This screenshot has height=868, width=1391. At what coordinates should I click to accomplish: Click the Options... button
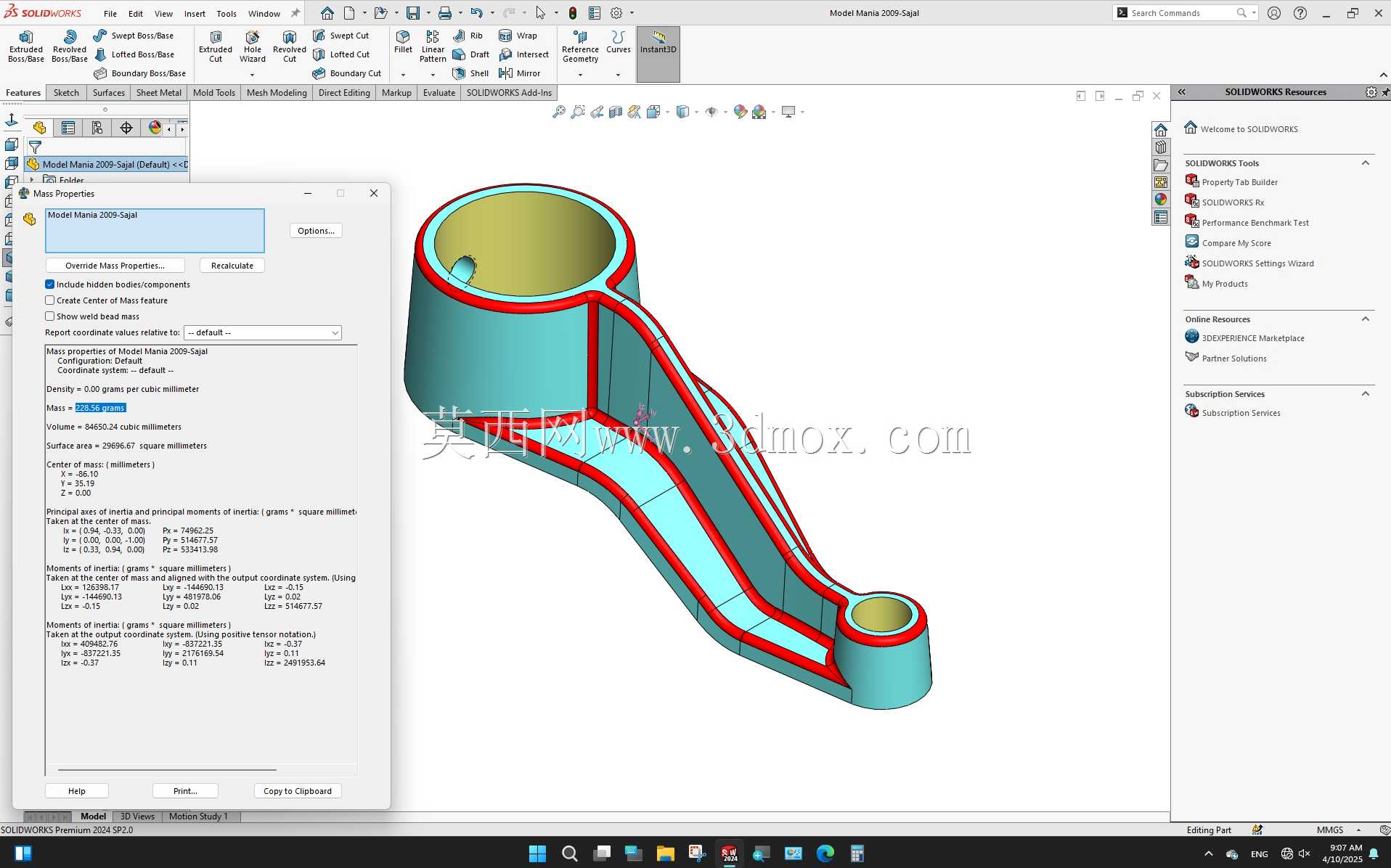(x=316, y=231)
